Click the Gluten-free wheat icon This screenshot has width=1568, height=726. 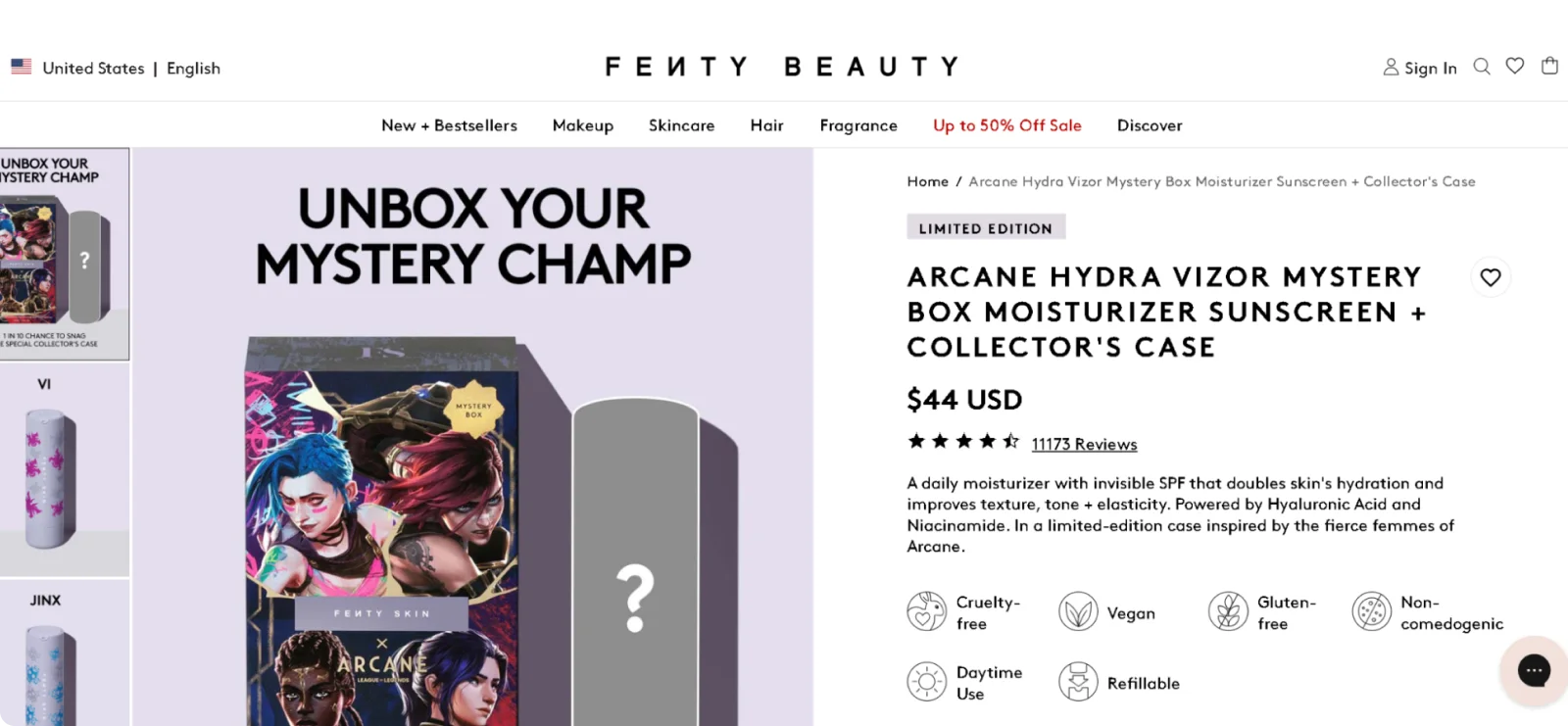coord(1228,611)
